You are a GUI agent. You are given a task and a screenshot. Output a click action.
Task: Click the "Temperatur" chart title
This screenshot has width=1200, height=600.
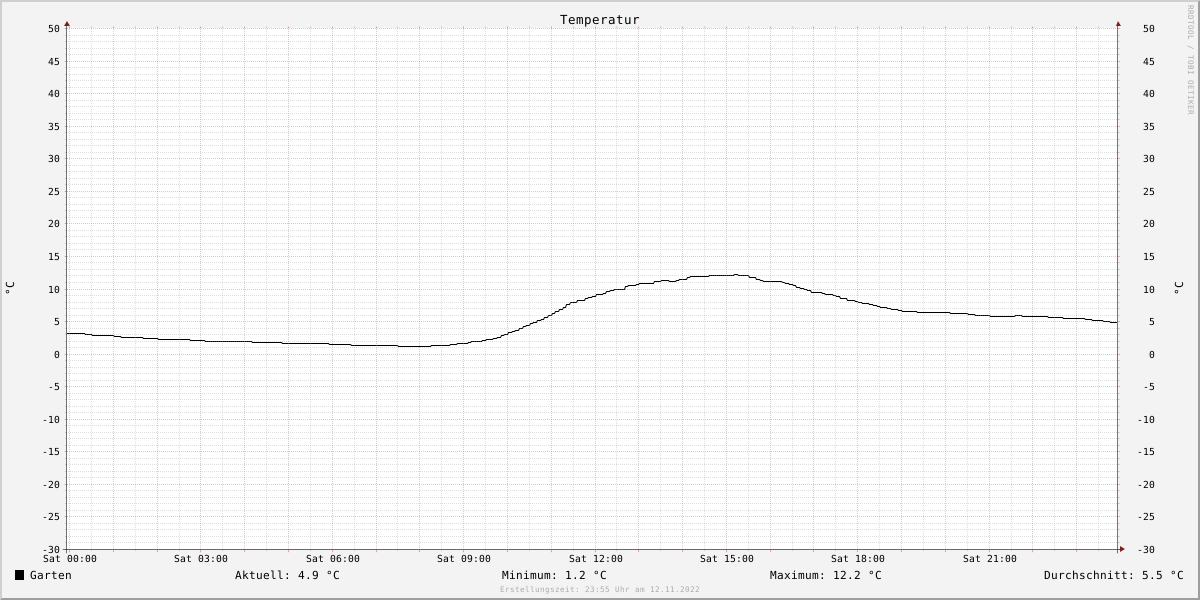coord(600,20)
